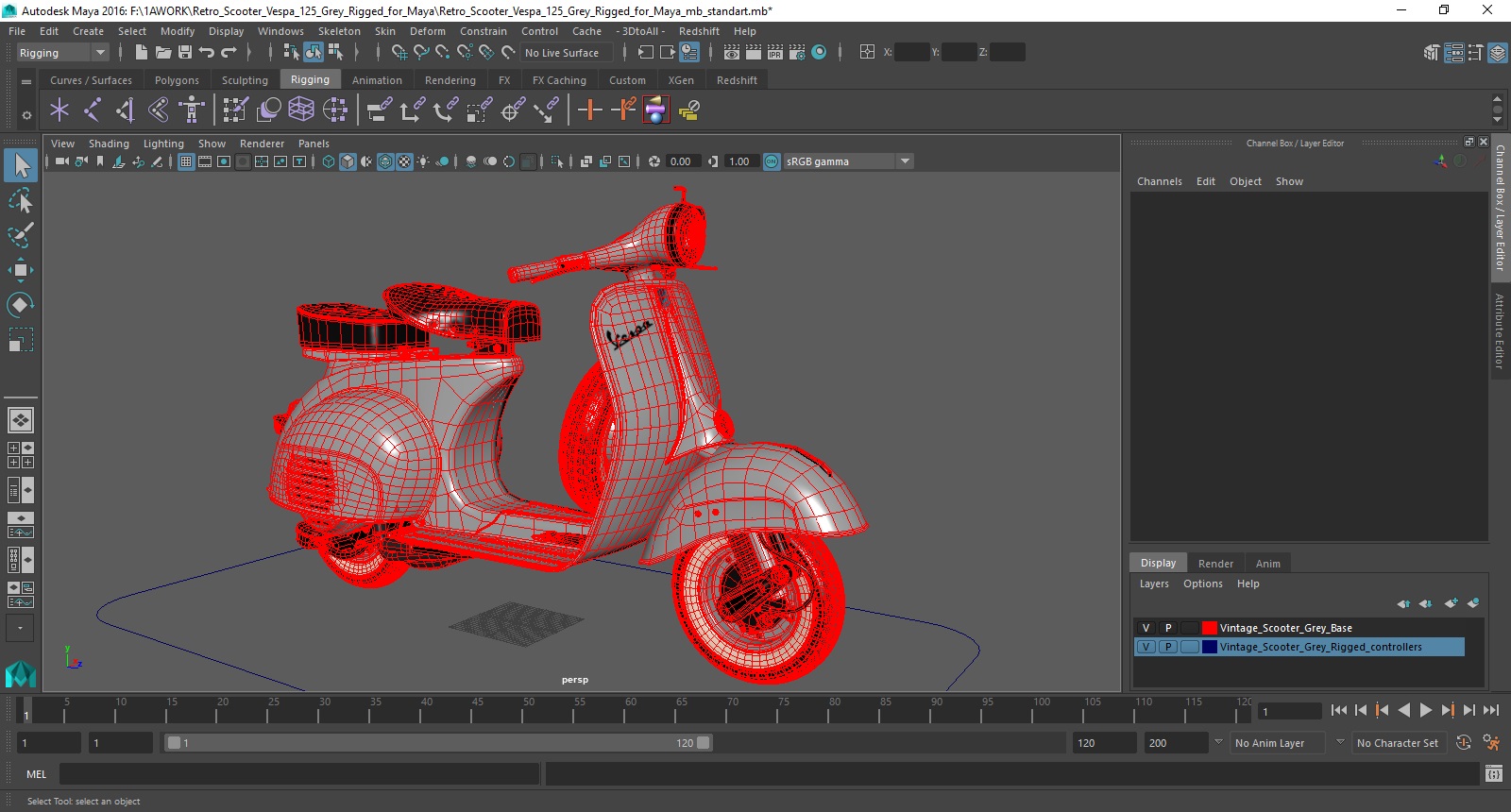Toggle playback P of Vintage_Scooter_Grey_Base layer
The image size is (1511, 812).
pos(1168,628)
